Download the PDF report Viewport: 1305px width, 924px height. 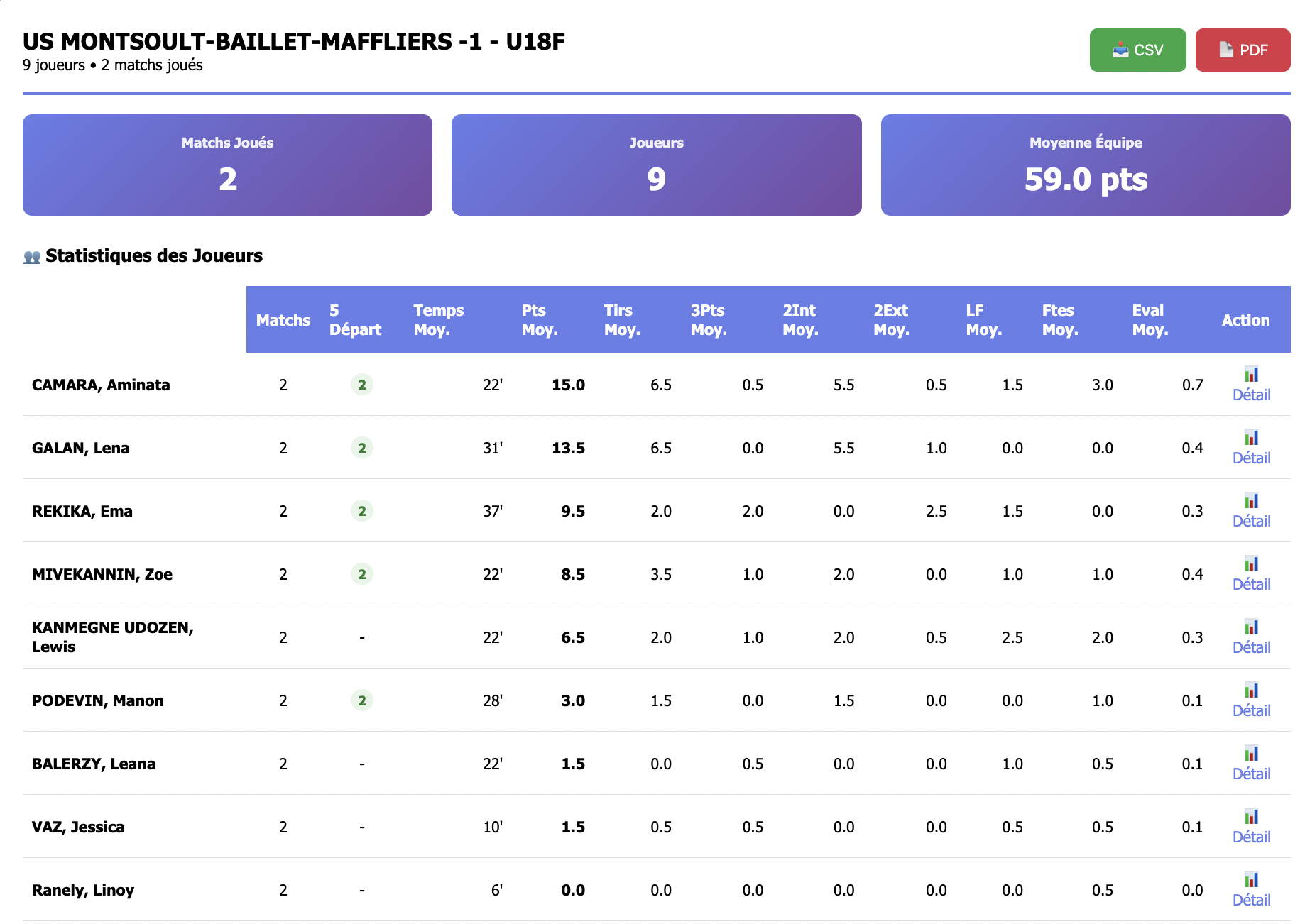1243,50
